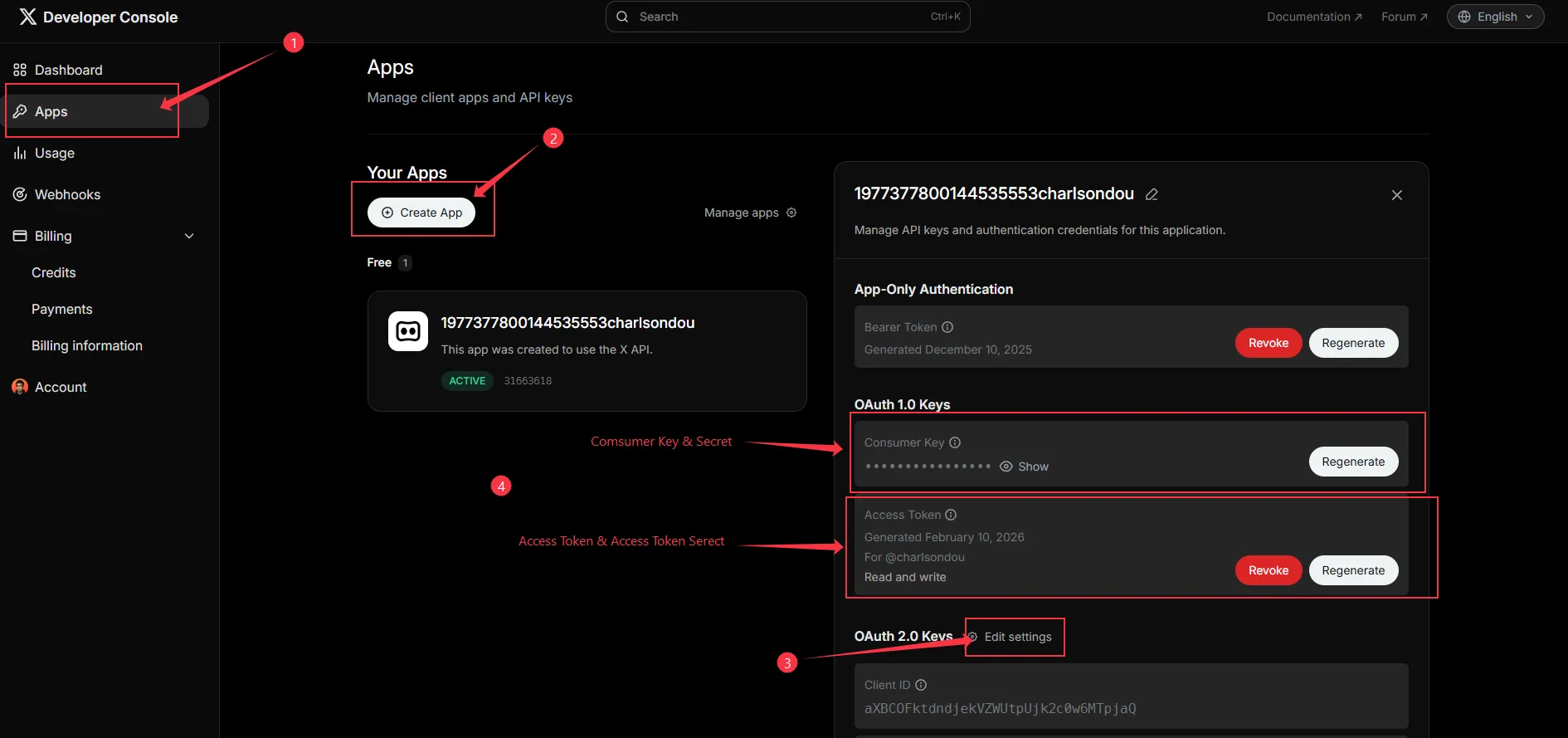The width and height of the screenshot is (1568, 738).
Task: Regenerate the Access Token
Action: 1353,570
